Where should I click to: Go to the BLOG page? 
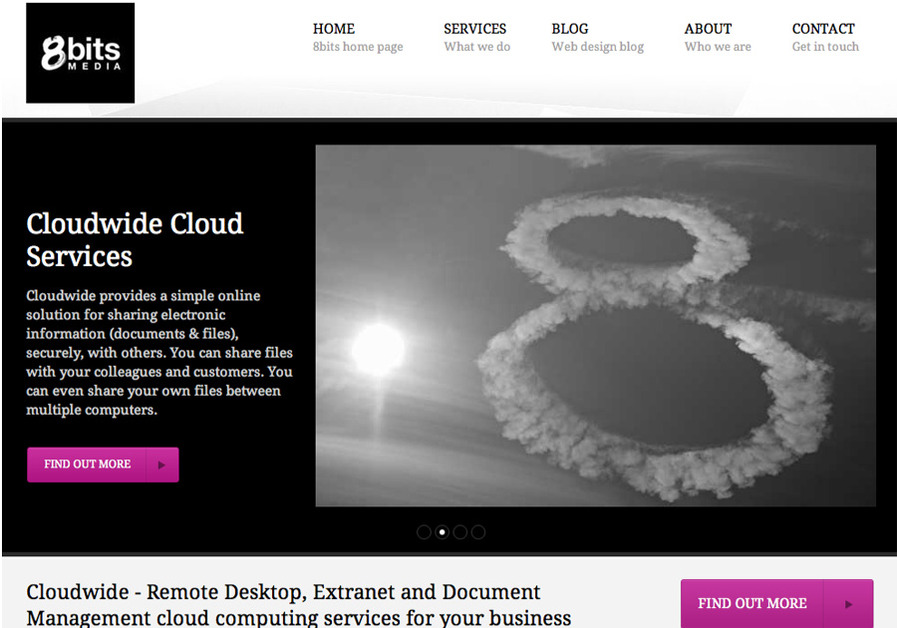(570, 29)
